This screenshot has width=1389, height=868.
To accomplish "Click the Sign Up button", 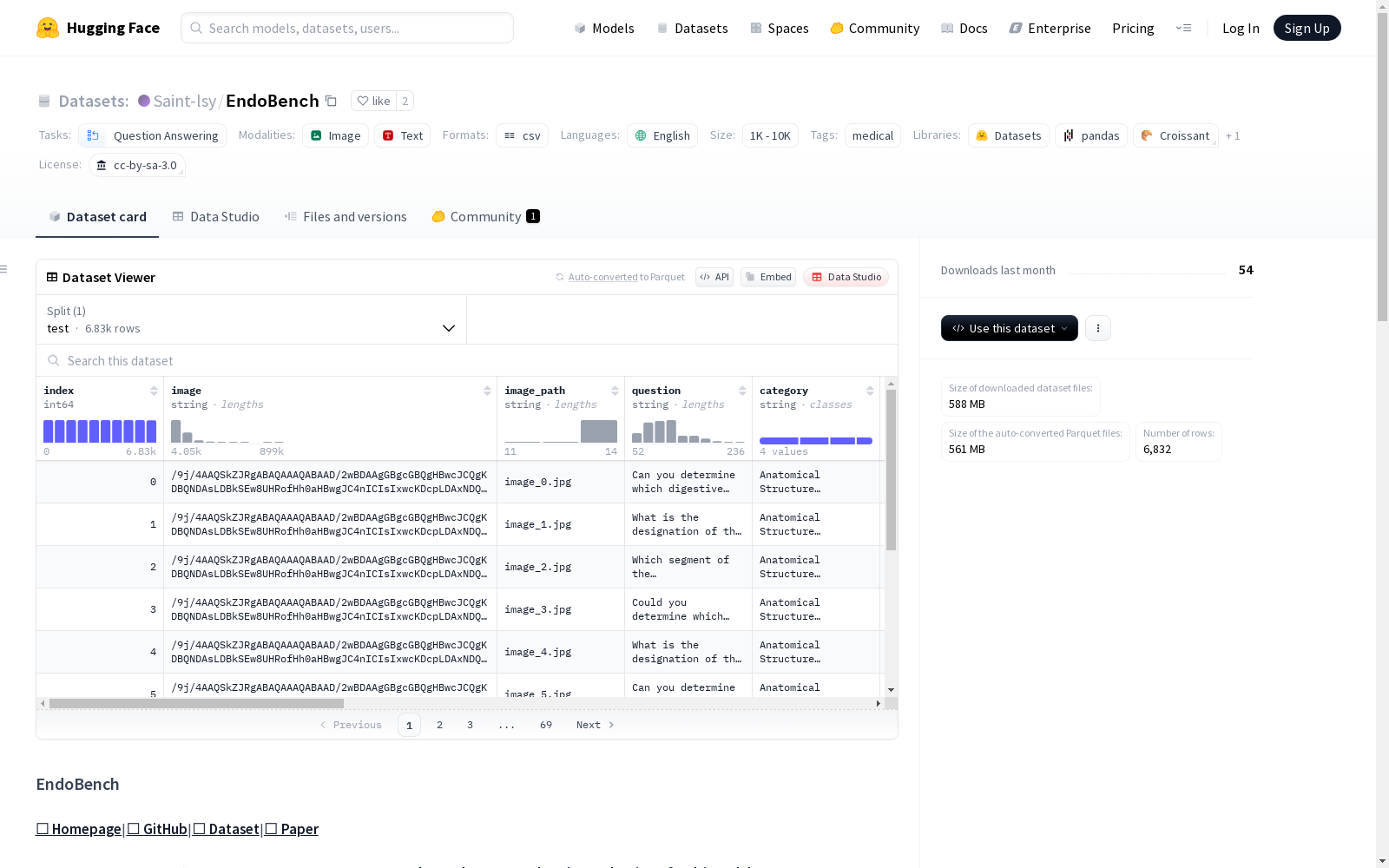I will (x=1307, y=28).
